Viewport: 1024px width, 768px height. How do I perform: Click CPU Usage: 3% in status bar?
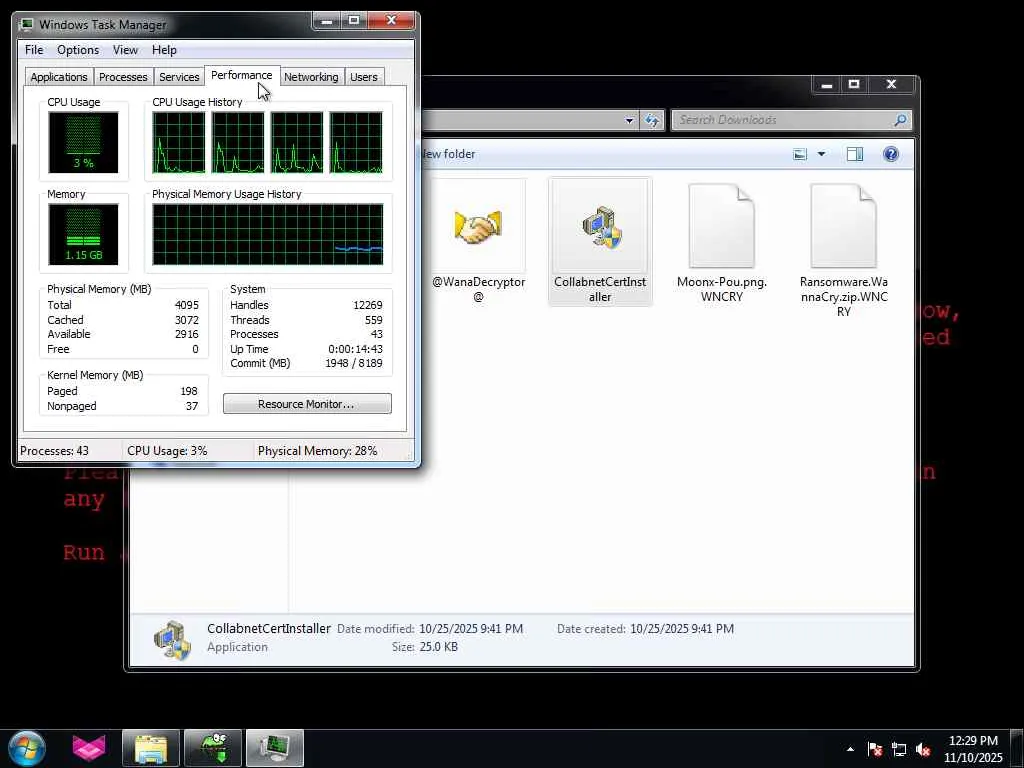click(167, 451)
